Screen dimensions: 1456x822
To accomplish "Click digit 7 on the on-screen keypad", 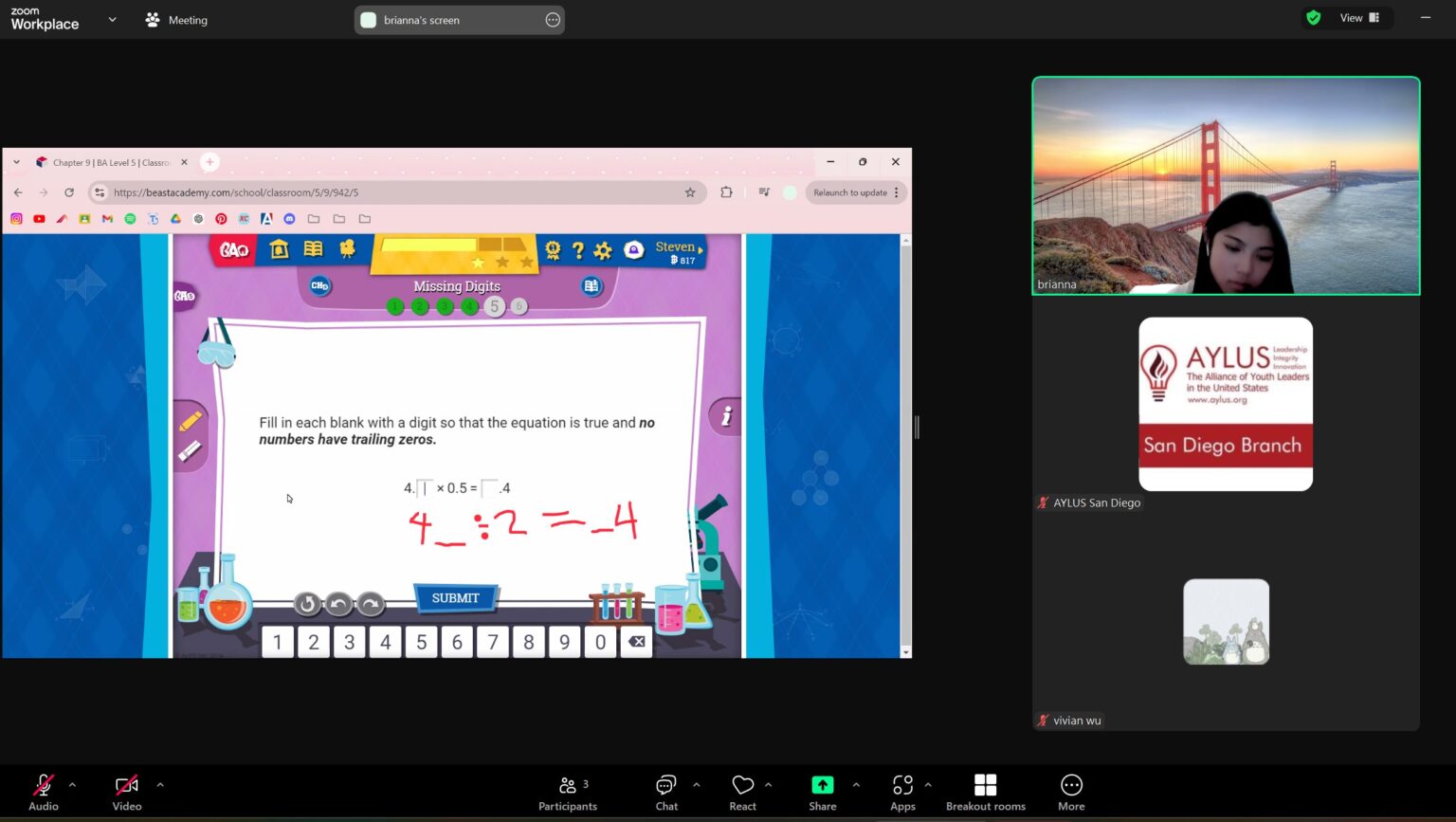I will [493, 643].
